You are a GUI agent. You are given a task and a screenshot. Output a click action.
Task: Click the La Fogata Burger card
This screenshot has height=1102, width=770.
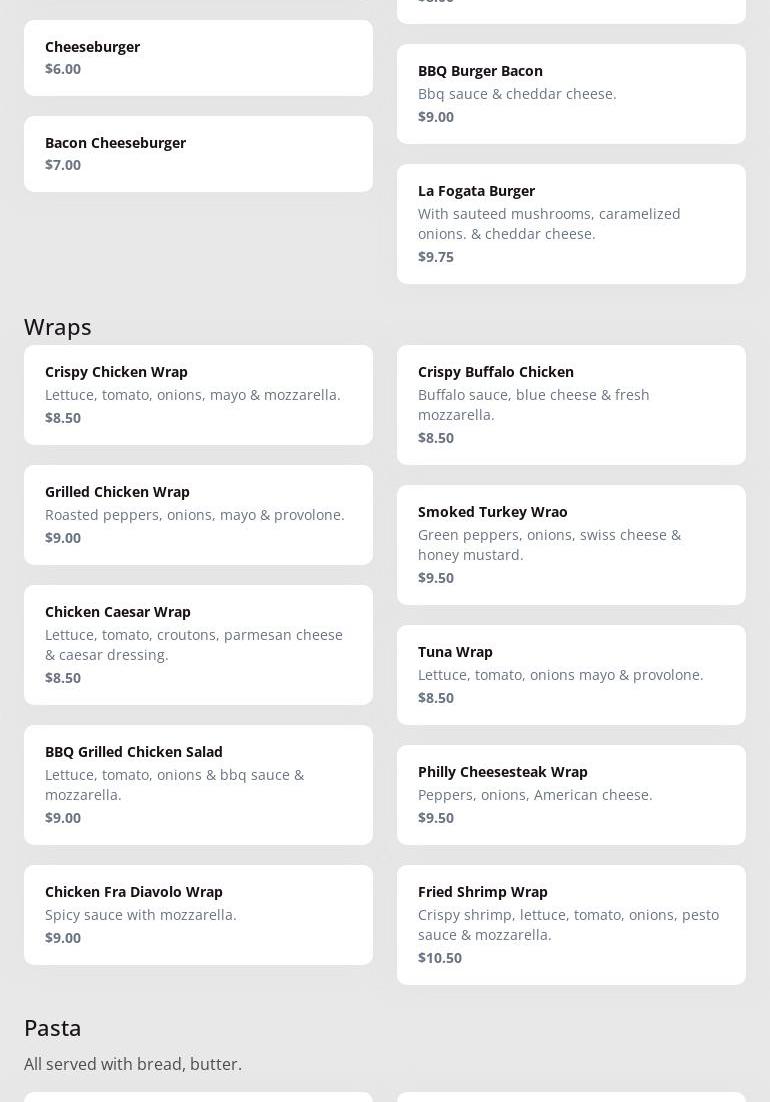click(x=571, y=224)
